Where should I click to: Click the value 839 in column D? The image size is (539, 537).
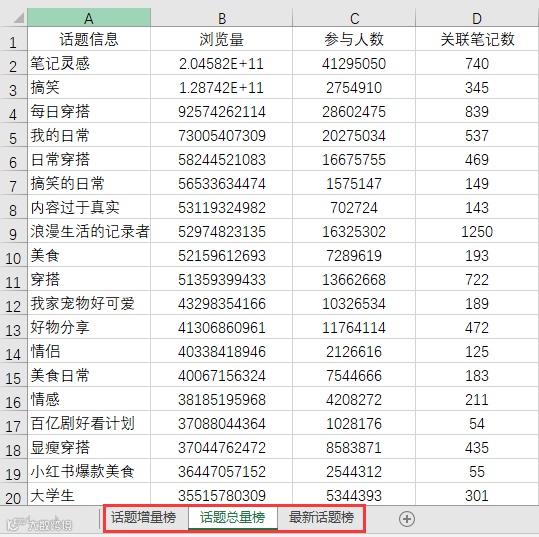[477, 112]
